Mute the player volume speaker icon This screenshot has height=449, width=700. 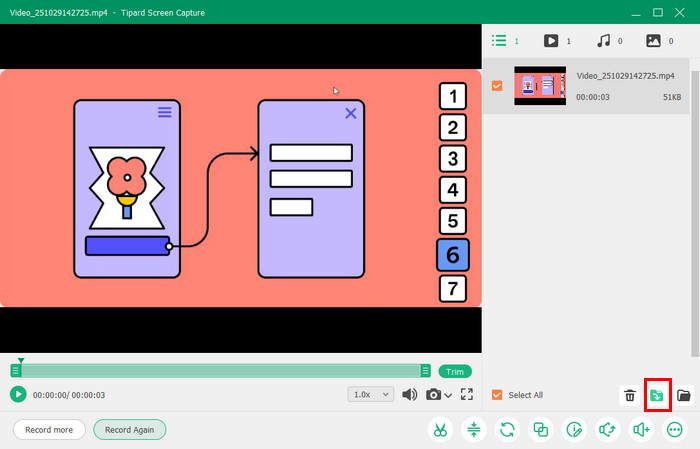[409, 395]
